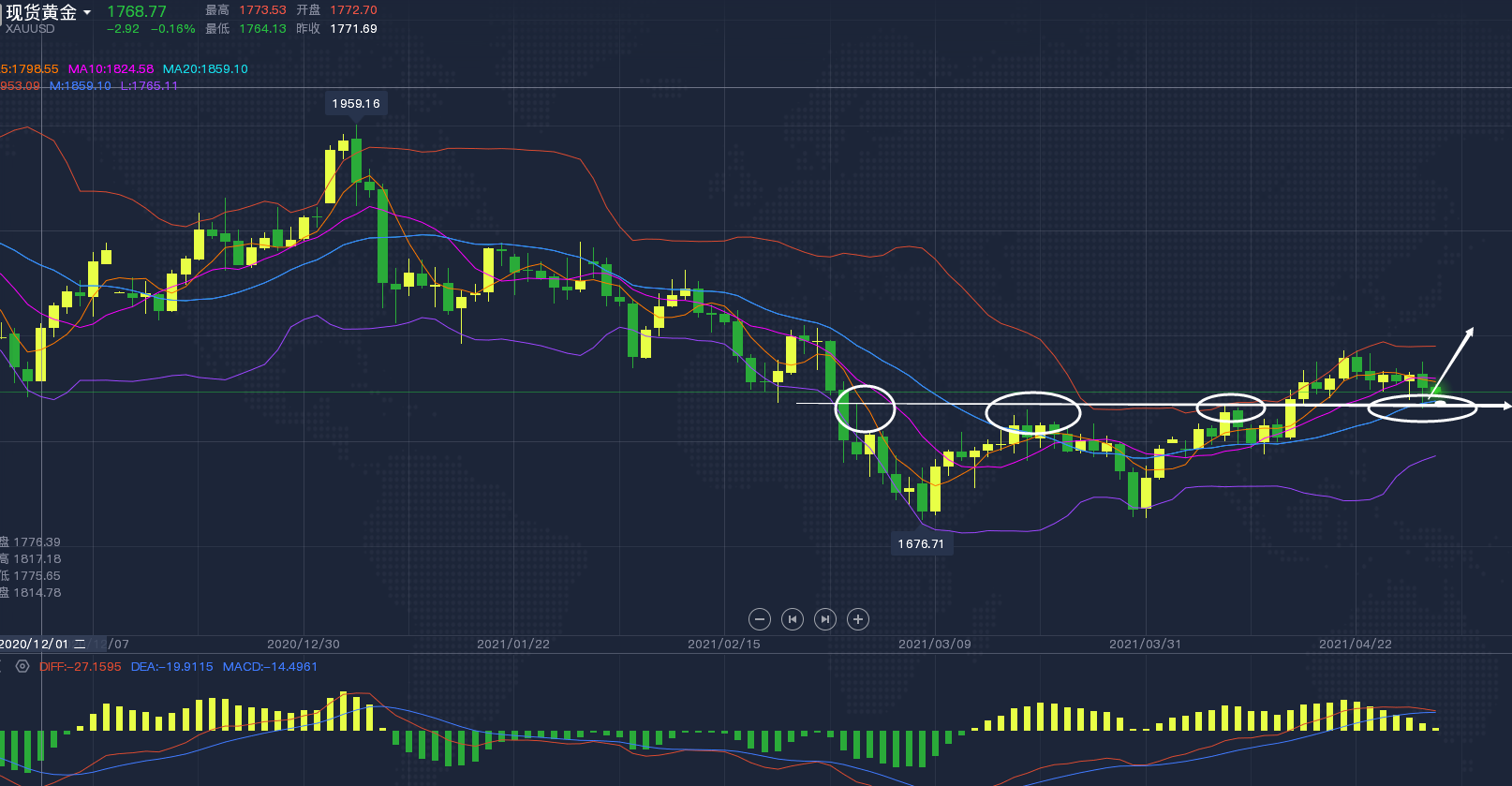Viewport: 1512px width, 786px height.
Task: Jump to earliest candles with skip-back icon
Action: coord(793,619)
